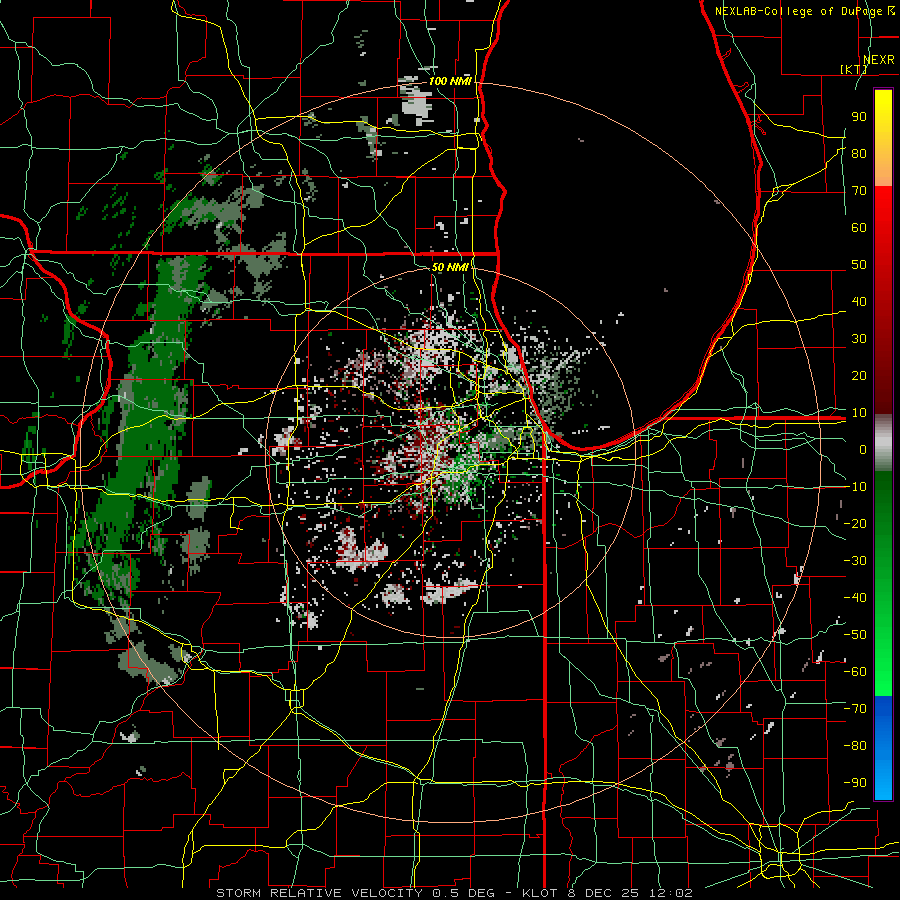Screen dimensions: 900x900
Task: Select the -80 value on velocity scale
Action: 855,746
